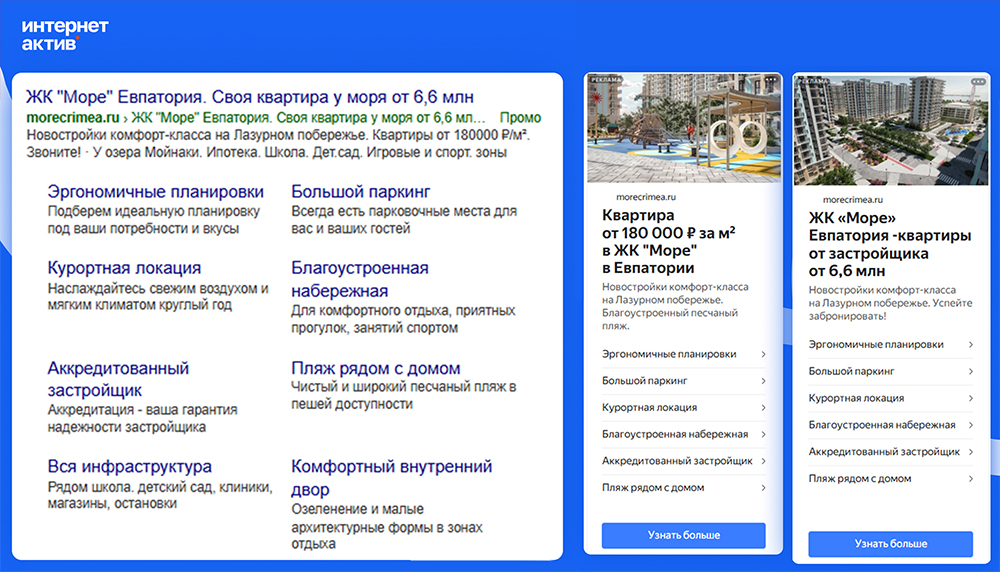Expand the Эргономичные планировки chevron in first mobile ad
Viewport: 1000px width, 572px height.
(763, 355)
